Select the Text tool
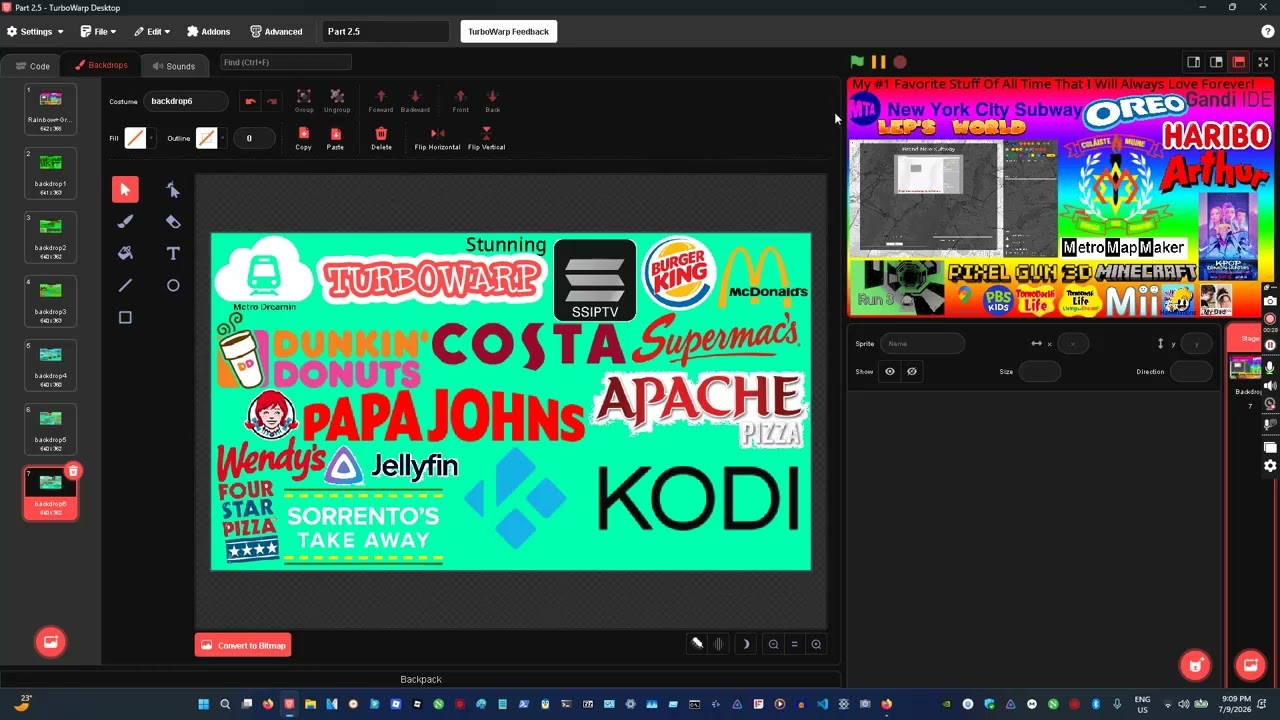The width and height of the screenshot is (1280, 720). pos(173,253)
